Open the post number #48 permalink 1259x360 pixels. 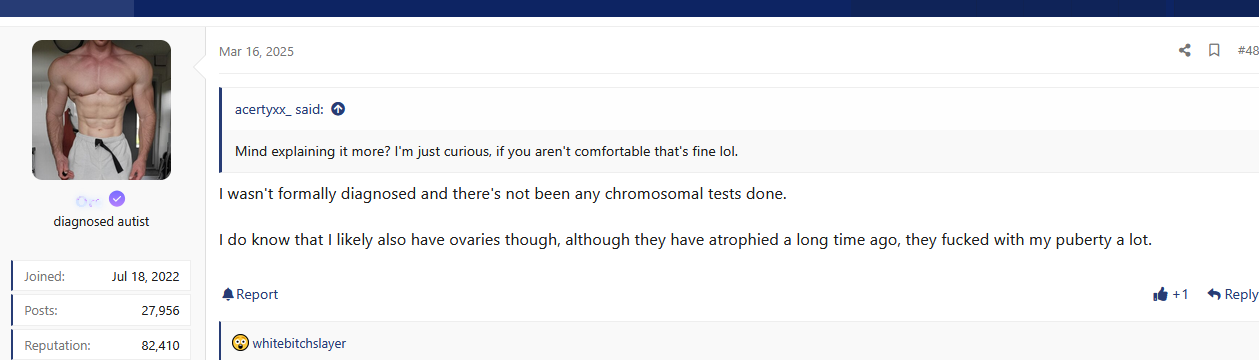click(1247, 50)
